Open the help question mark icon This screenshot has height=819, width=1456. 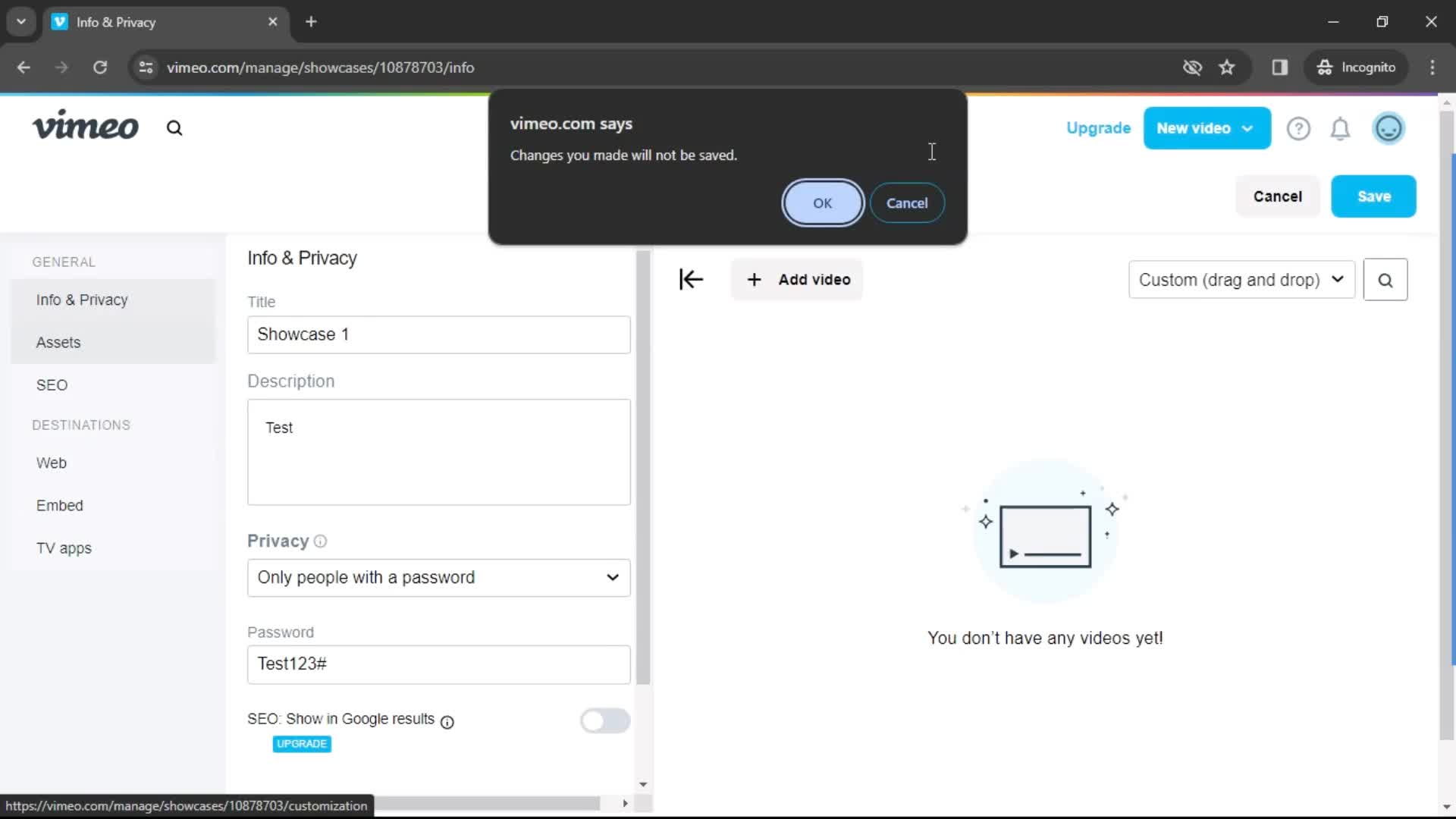pos(1298,128)
